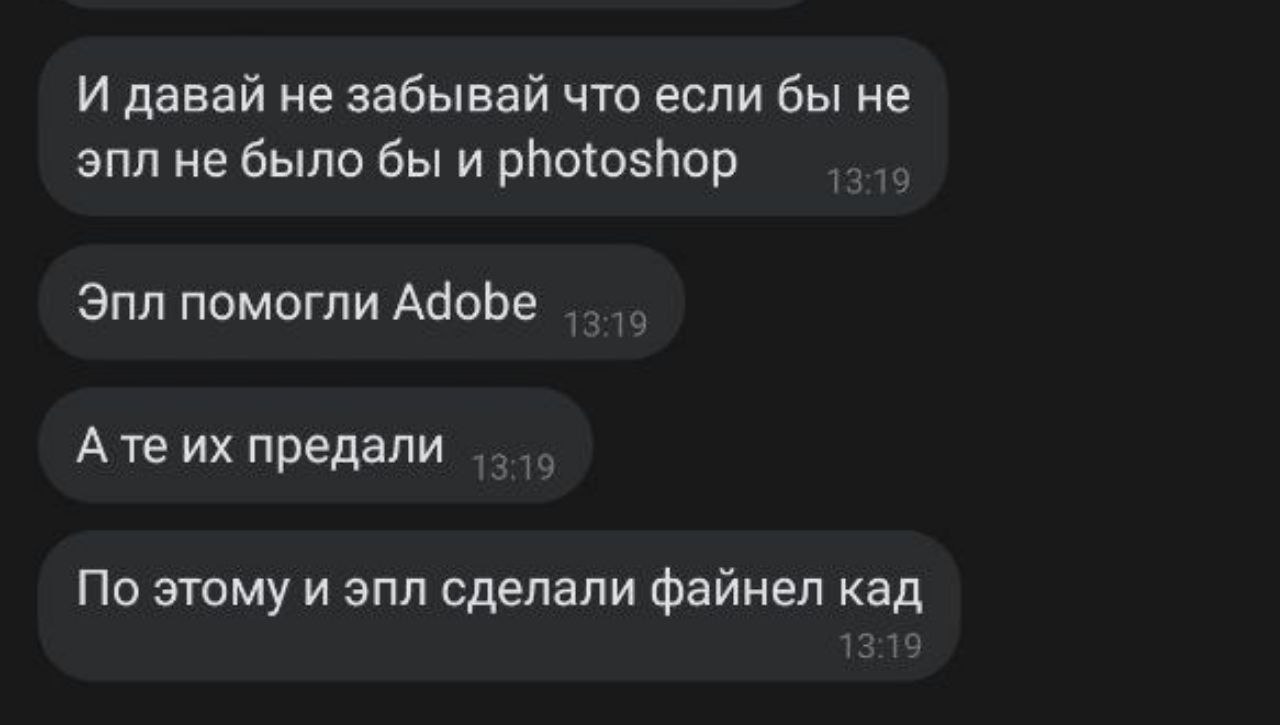Viewport: 1280px width, 725px height.
Task: Tap the timestamp of the last message
Action: (x=880, y=647)
